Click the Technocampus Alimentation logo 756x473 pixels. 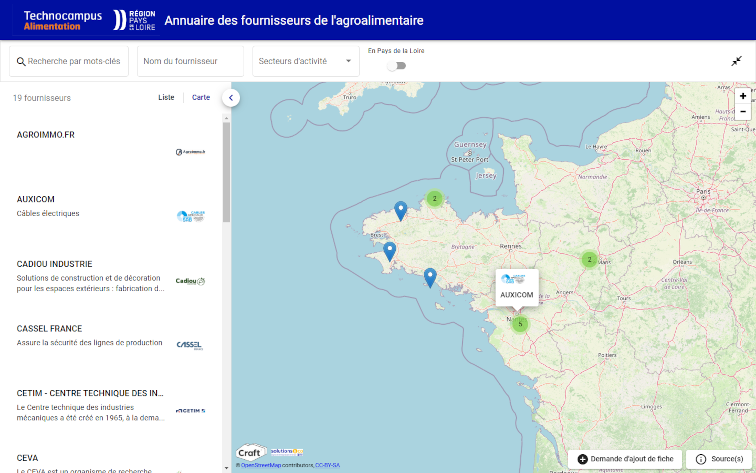click(x=63, y=20)
